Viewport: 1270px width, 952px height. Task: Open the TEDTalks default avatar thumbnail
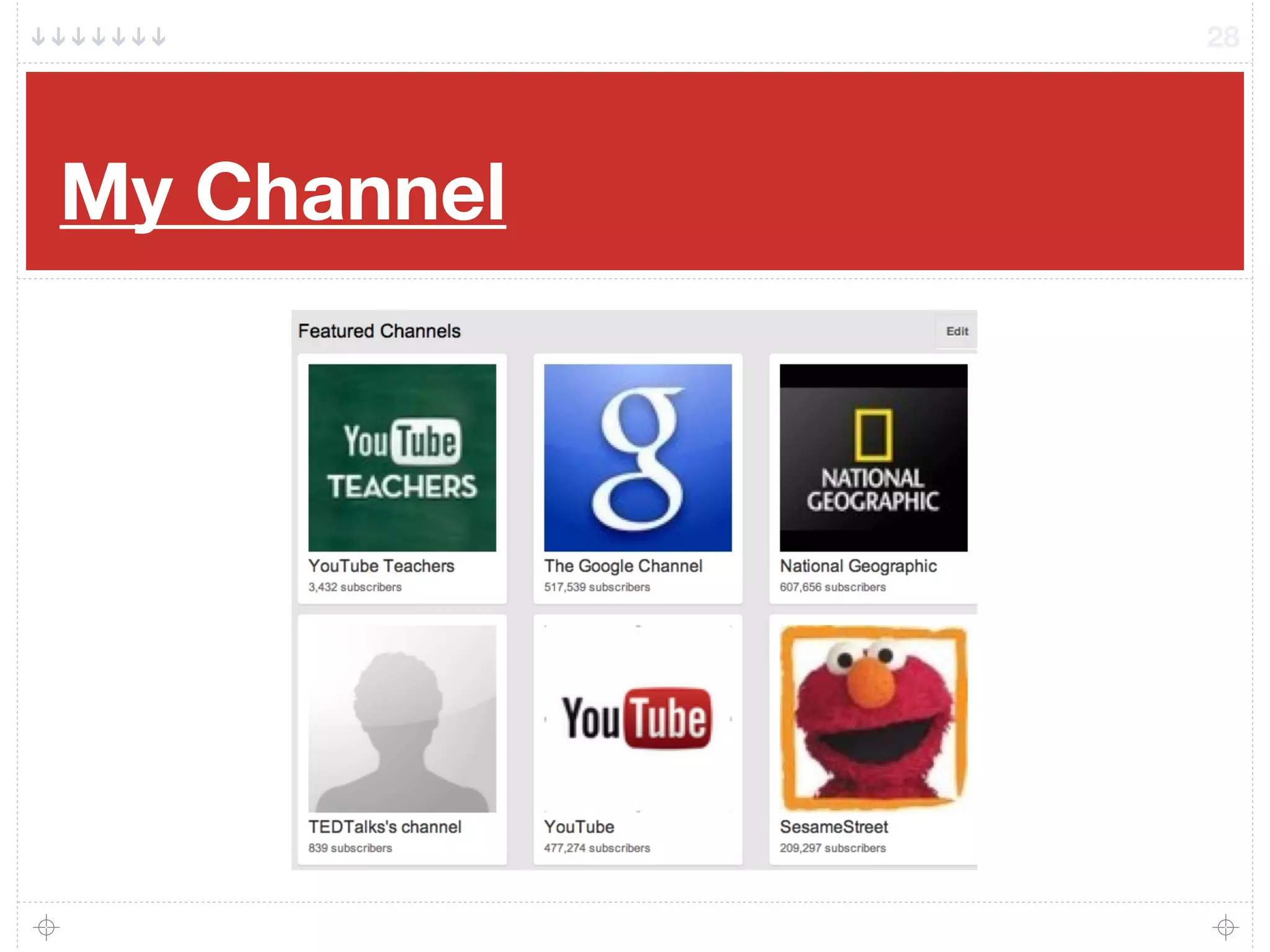[402, 719]
